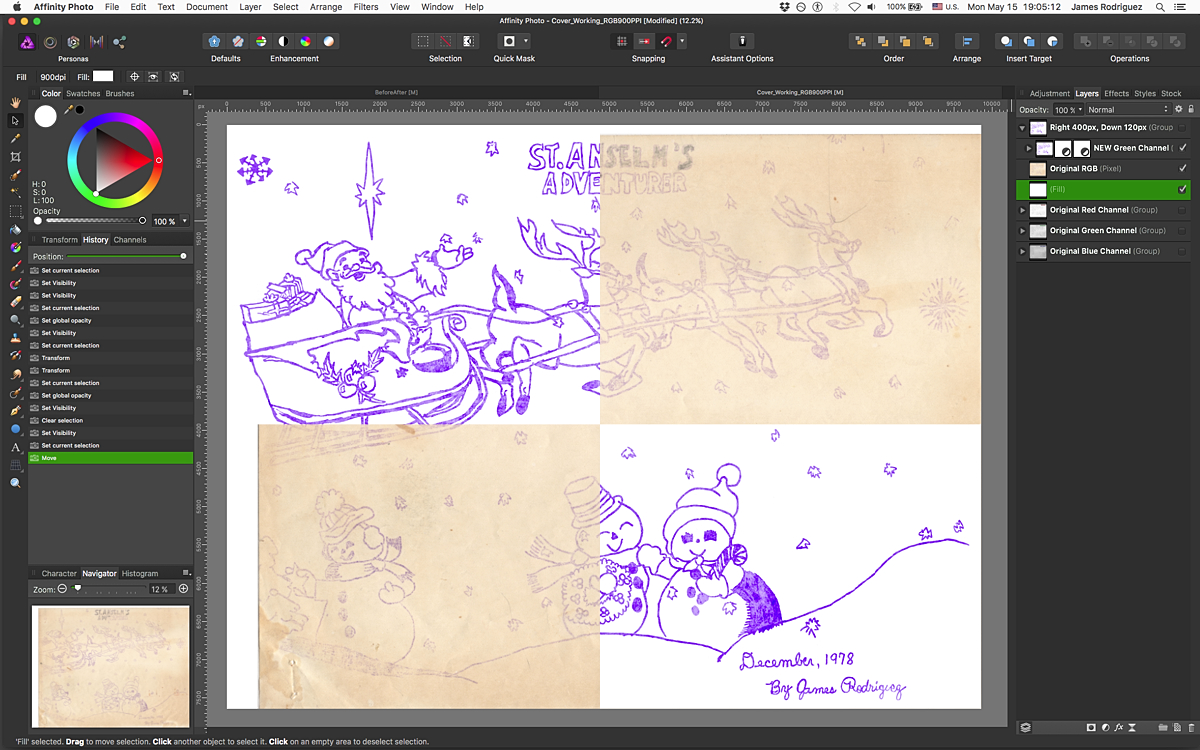Select the Move tool
The height and width of the screenshot is (750, 1200).
click(x=15, y=120)
